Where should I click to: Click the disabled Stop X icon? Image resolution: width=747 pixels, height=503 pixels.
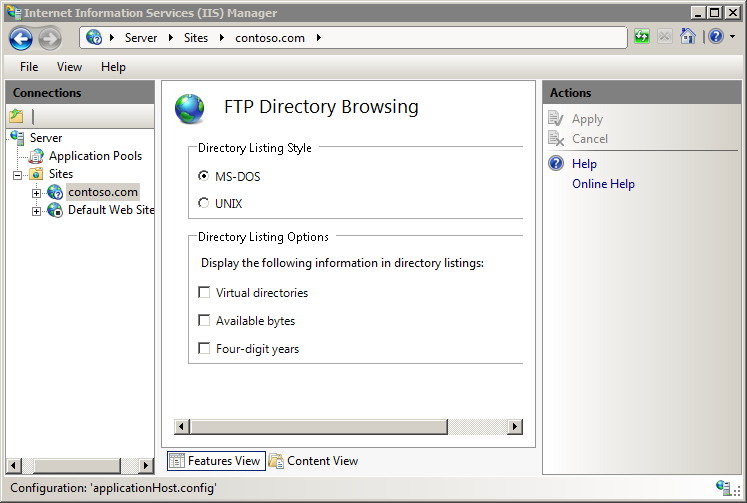click(665, 36)
